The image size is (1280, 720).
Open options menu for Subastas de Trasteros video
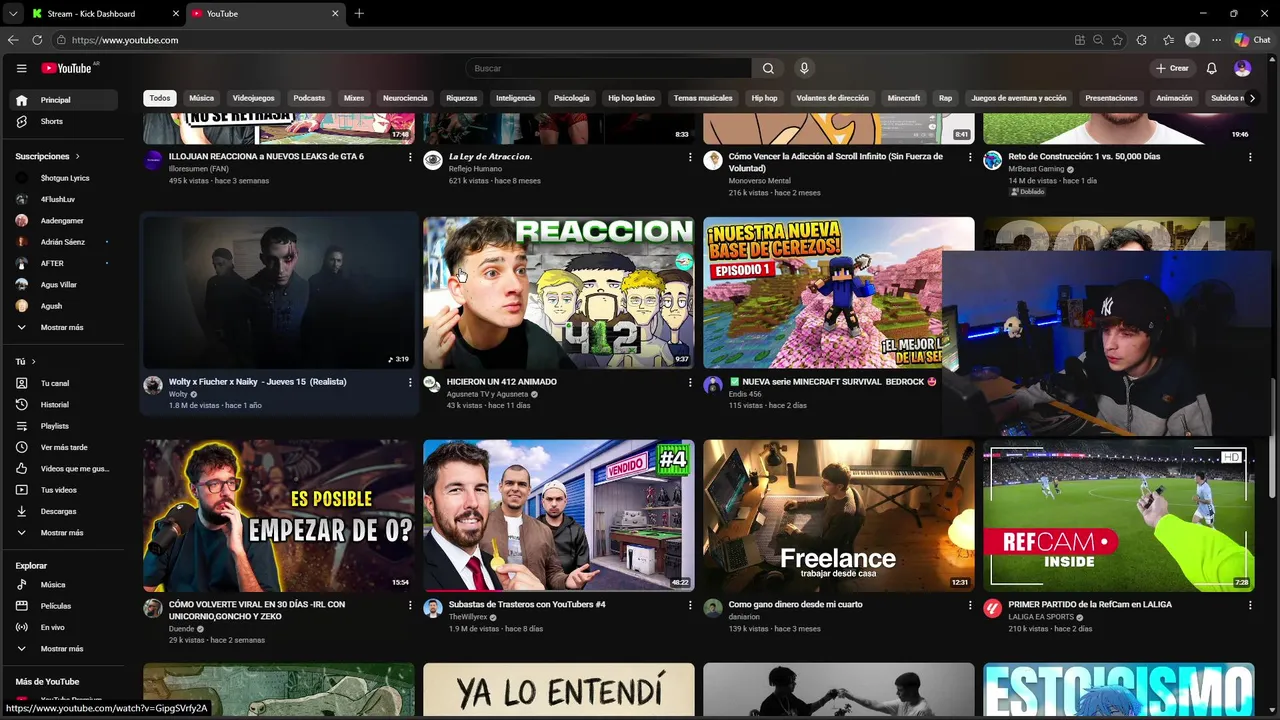pos(690,605)
